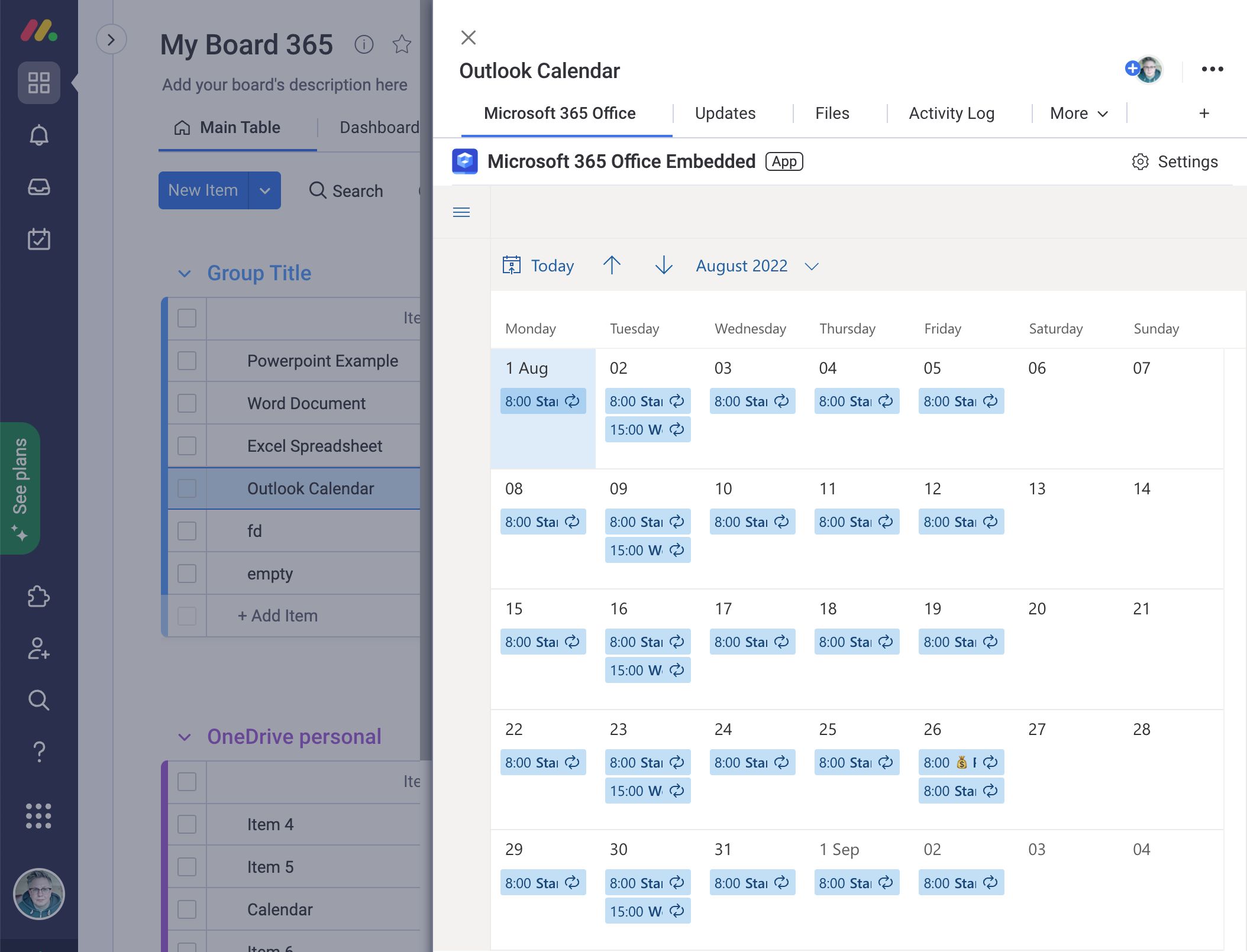Click the New Item button

204,189
